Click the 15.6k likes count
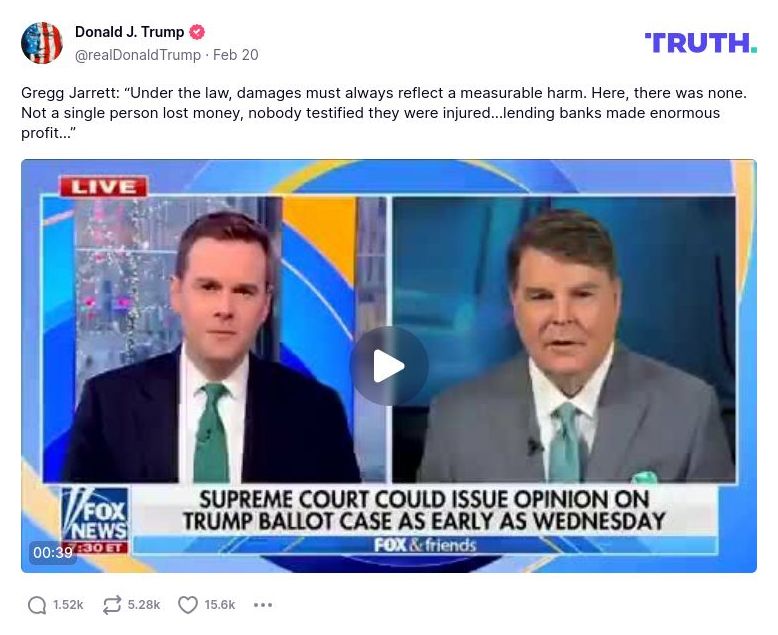This screenshot has height=635, width=778. (x=220, y=605)
